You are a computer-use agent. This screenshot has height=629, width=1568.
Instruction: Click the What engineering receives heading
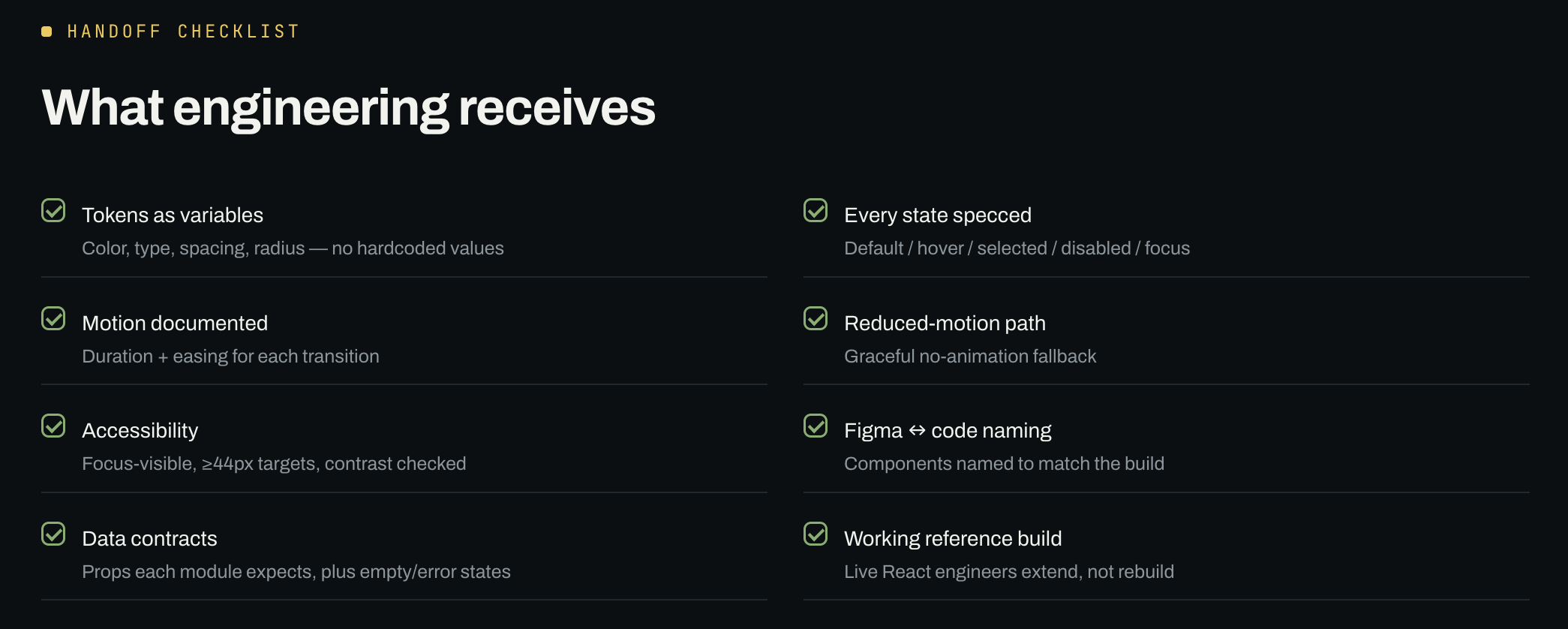tap(349, 107)
